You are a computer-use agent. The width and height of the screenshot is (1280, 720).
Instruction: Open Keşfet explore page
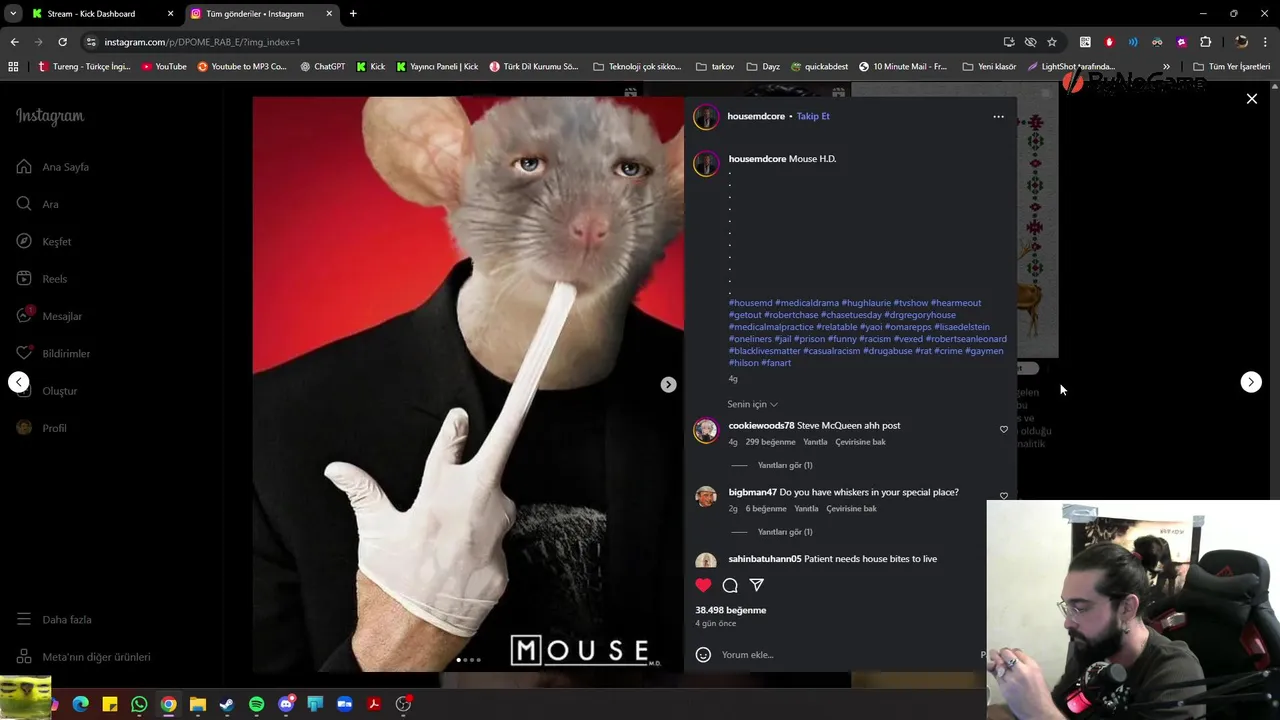(x=44, y=241)
